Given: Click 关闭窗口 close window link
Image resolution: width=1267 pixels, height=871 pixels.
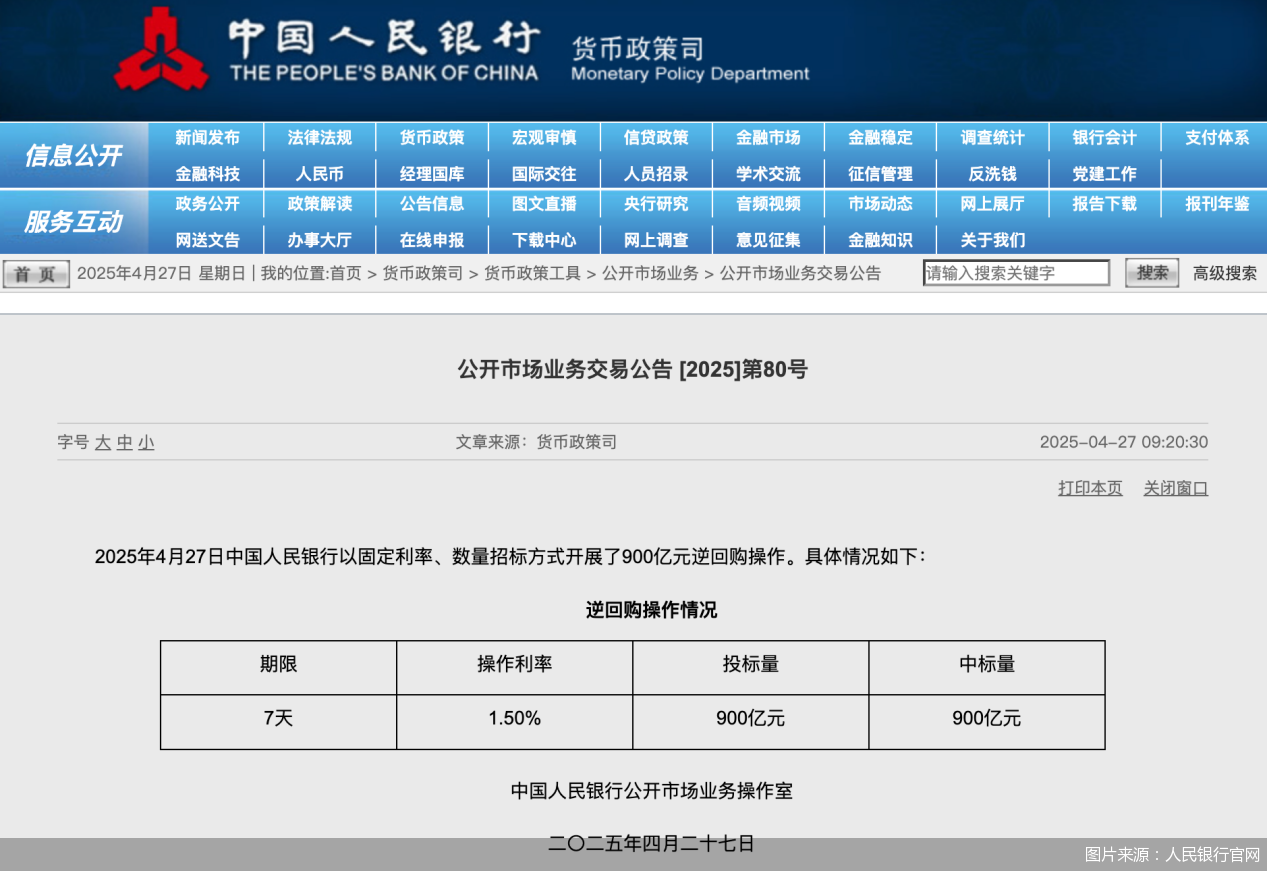Looking at the screenshot, I should (1175, 488).
